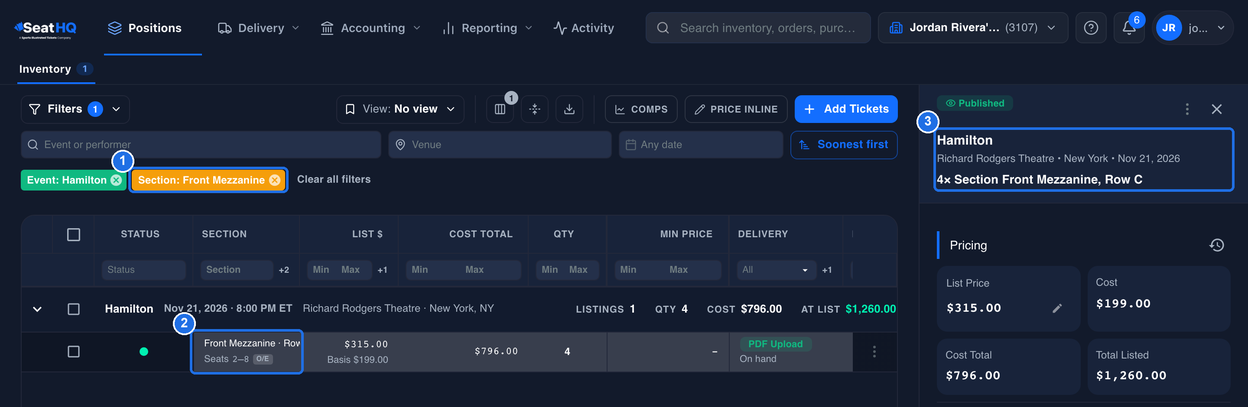Viewport: 1248px width, 407px height.
Task: Click the global search inventory field
Action: tap(757, 28)
